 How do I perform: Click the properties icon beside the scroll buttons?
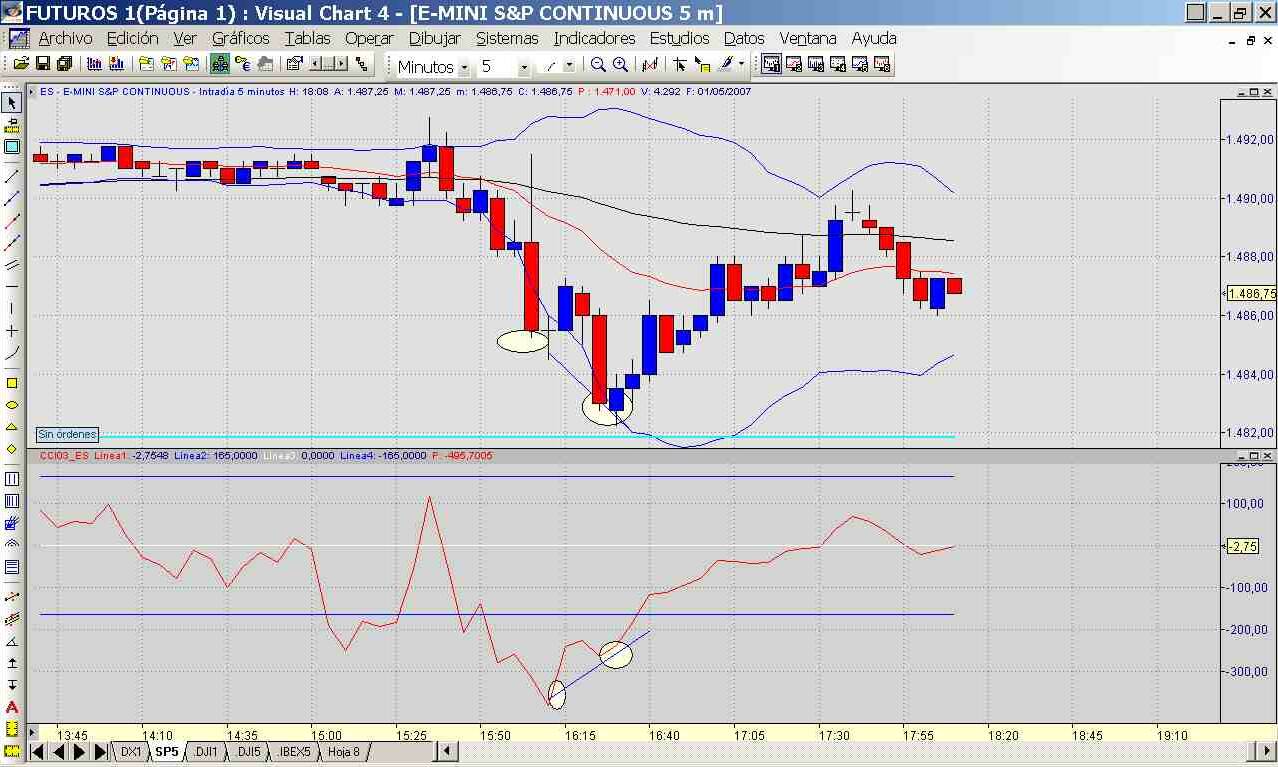click(x=294, y=65)
